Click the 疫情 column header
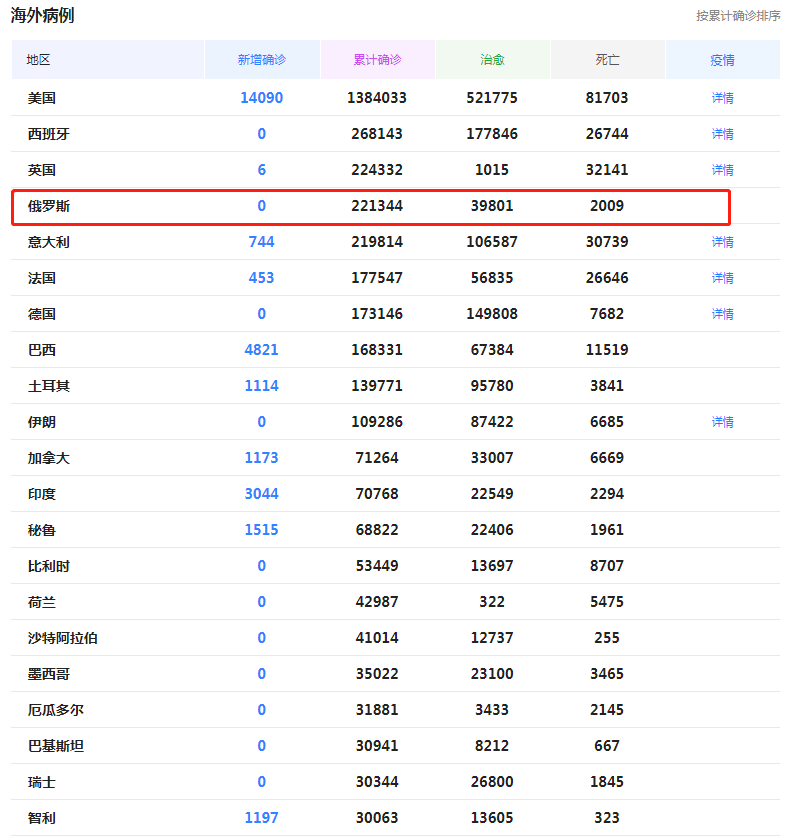The image size is (808, 840). (x=722, y=59)
